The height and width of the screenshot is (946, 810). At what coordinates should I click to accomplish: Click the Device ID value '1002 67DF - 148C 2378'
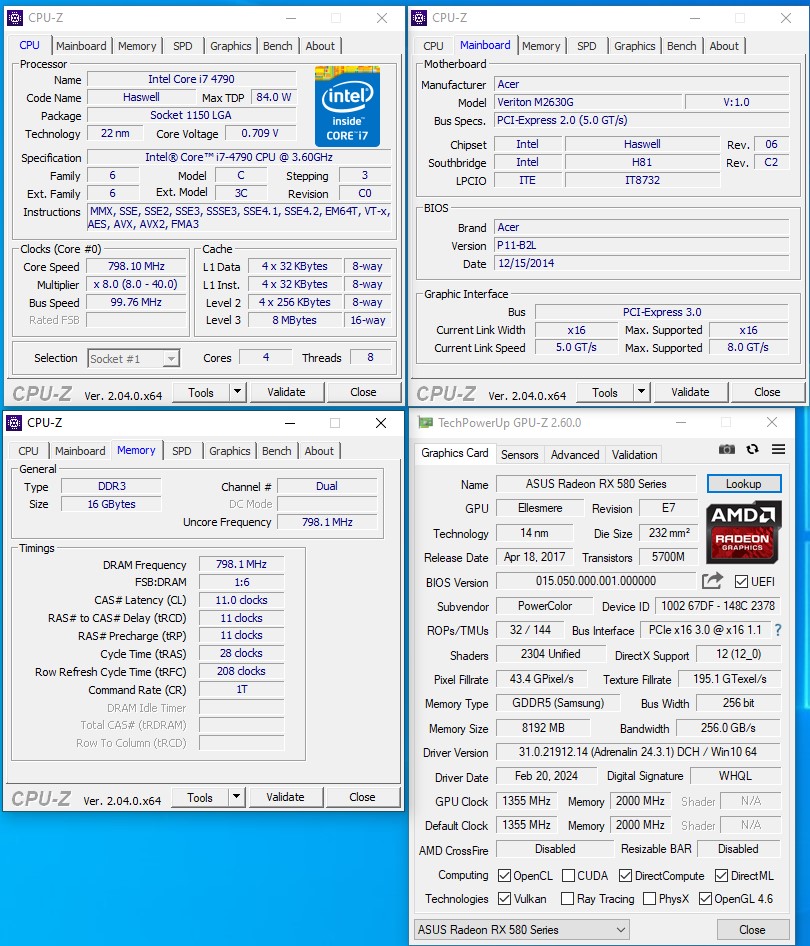[718, 606]
